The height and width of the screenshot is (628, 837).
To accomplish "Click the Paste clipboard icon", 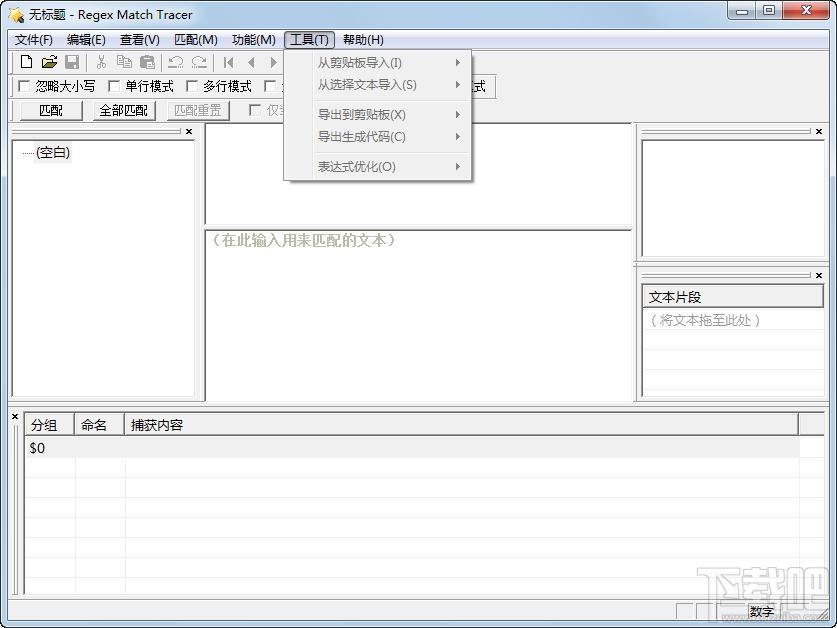I will tap(147, 62).
